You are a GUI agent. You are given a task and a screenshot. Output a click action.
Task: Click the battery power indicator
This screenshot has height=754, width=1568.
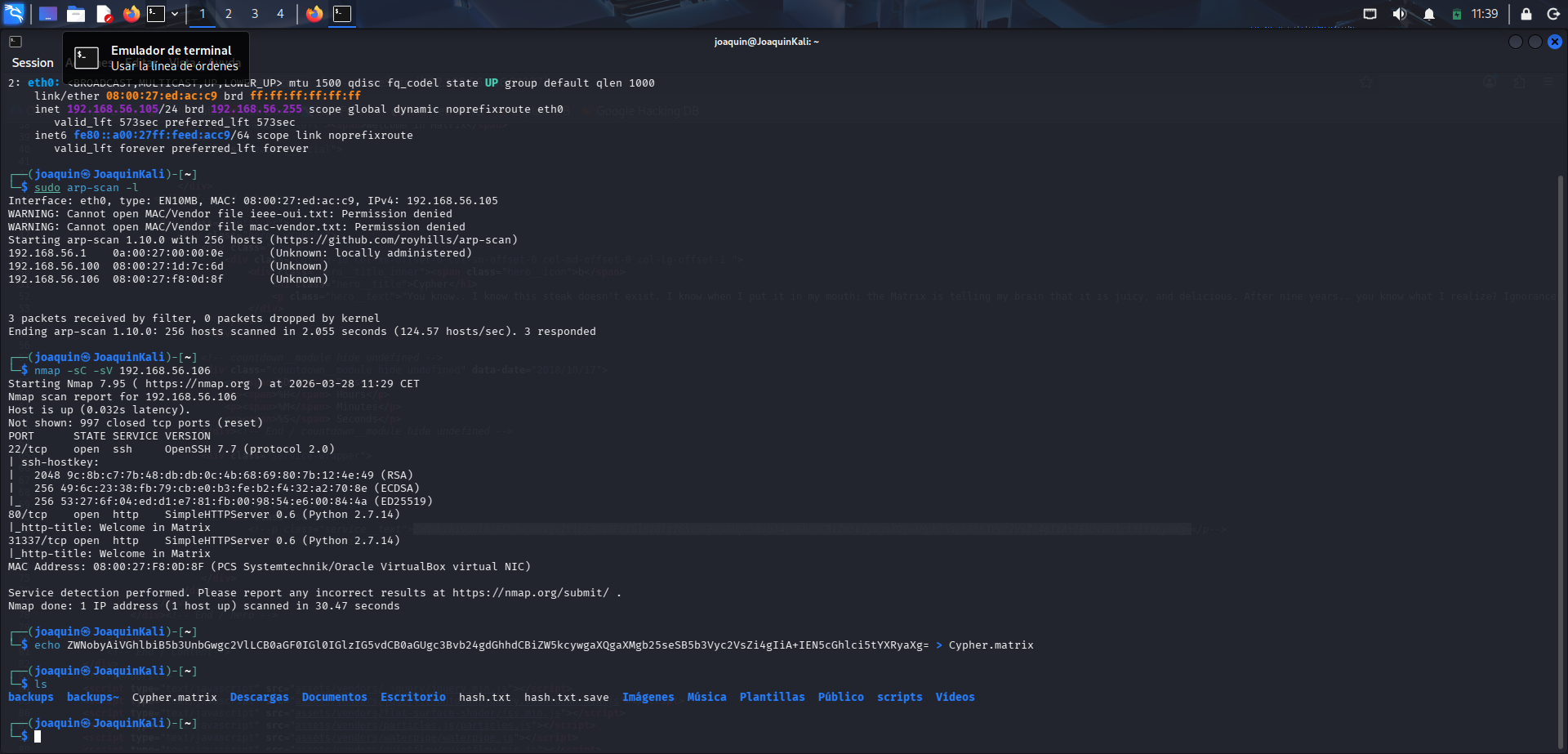[1456, 14]
